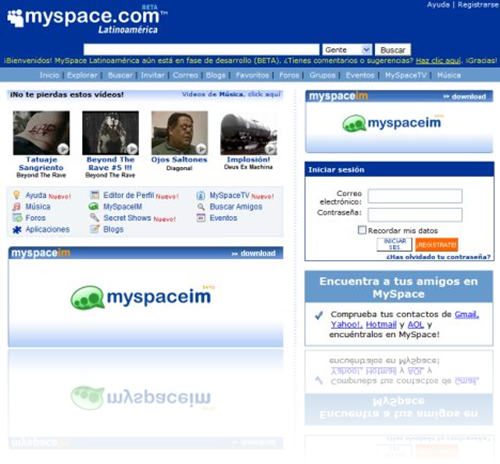Click the Registrarse link at top right
This screenshot has width=500, height=464.
click(x=478, y=5)
